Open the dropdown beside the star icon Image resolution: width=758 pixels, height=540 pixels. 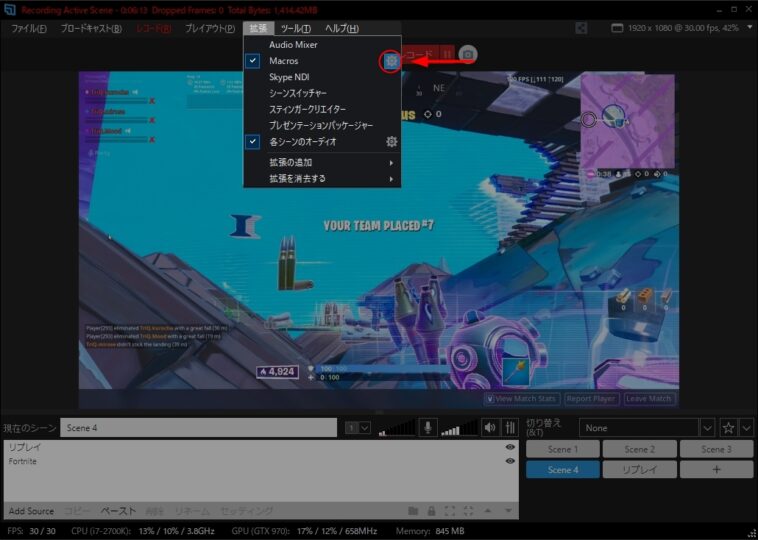point(747,428)
